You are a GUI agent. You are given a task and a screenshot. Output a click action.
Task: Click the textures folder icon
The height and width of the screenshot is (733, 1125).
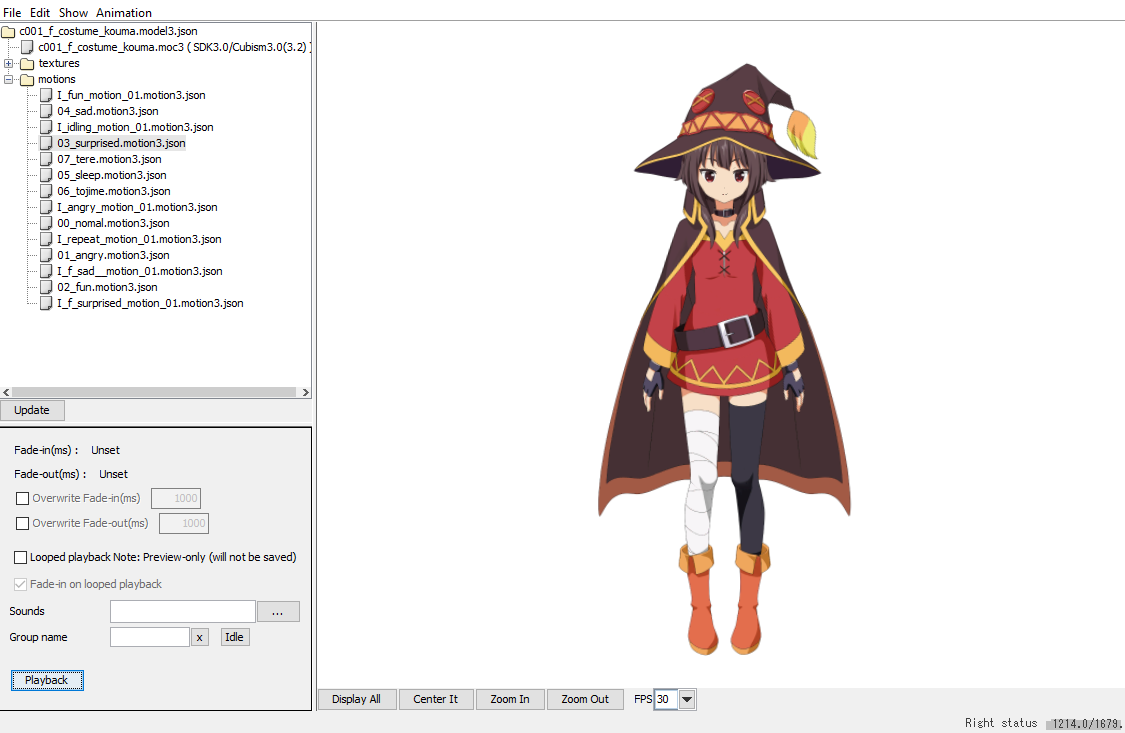pos(27,63)
